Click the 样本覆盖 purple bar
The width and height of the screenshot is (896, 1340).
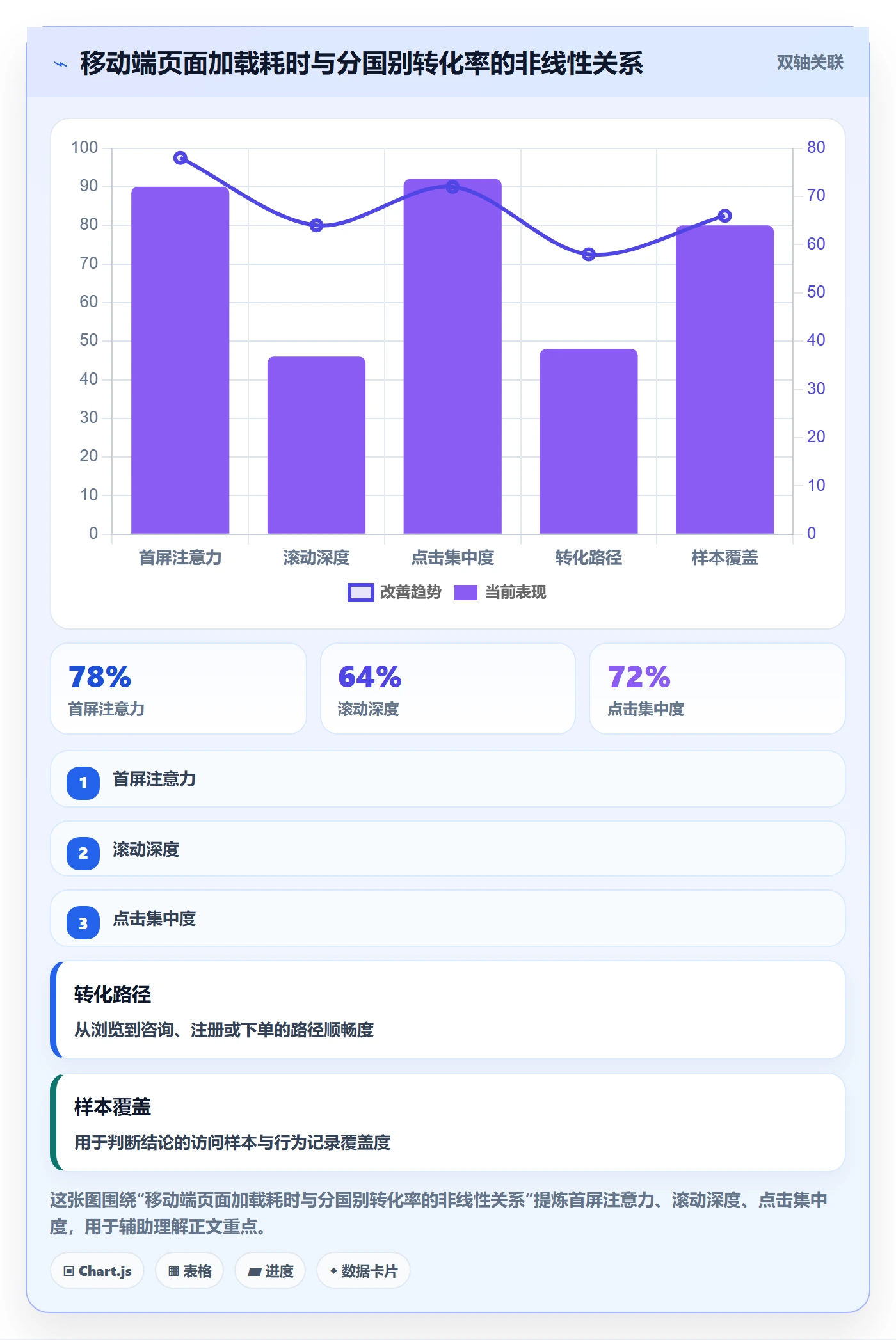click(724, 379)
